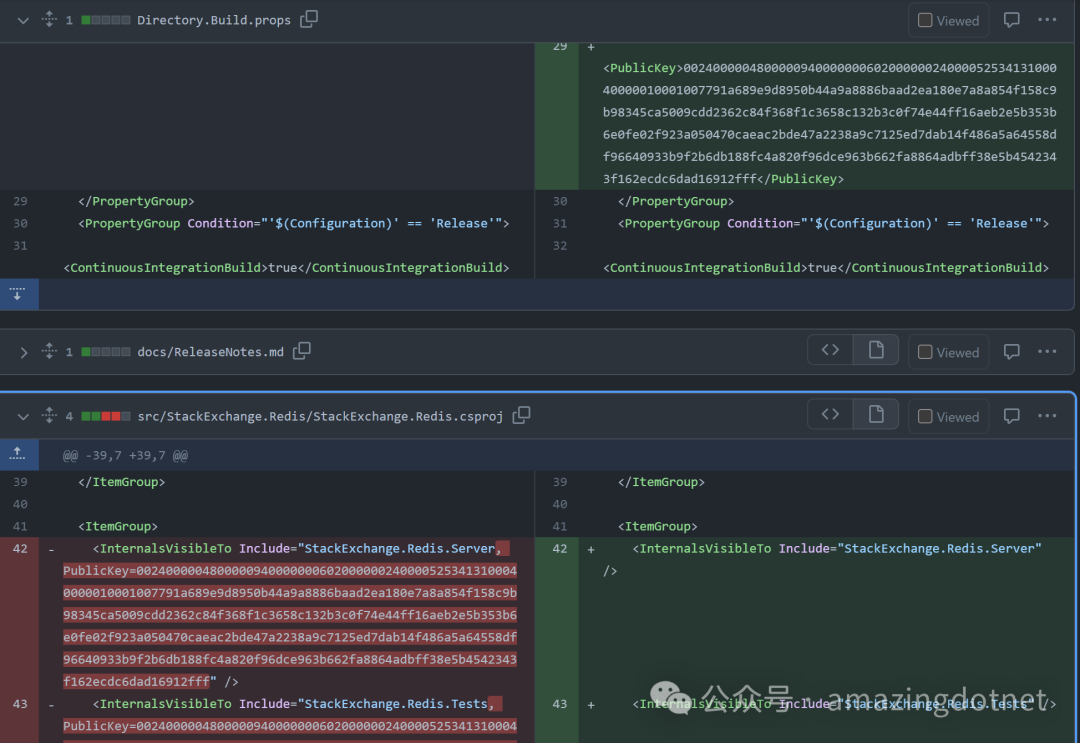Select added line number 43 in StackExchange.Redis.csproj
1080x743 pixels.
(560, 704)
